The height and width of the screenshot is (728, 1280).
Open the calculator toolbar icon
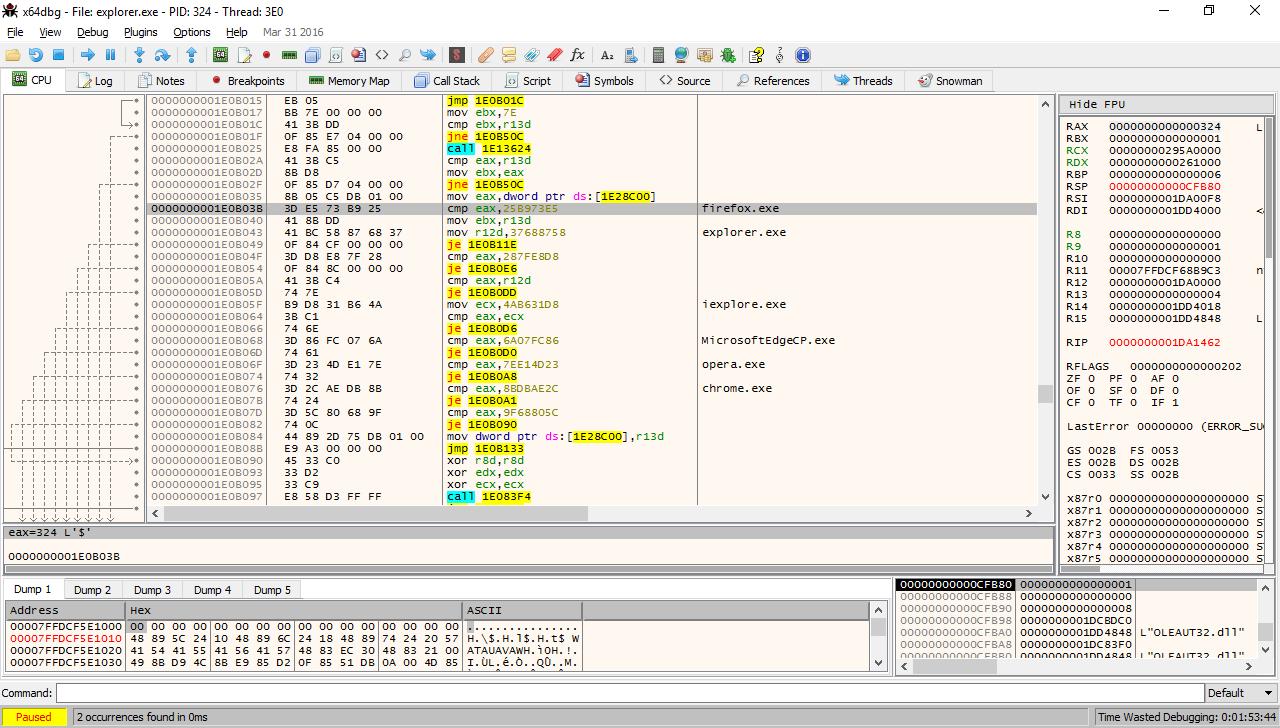coord(658,55)
